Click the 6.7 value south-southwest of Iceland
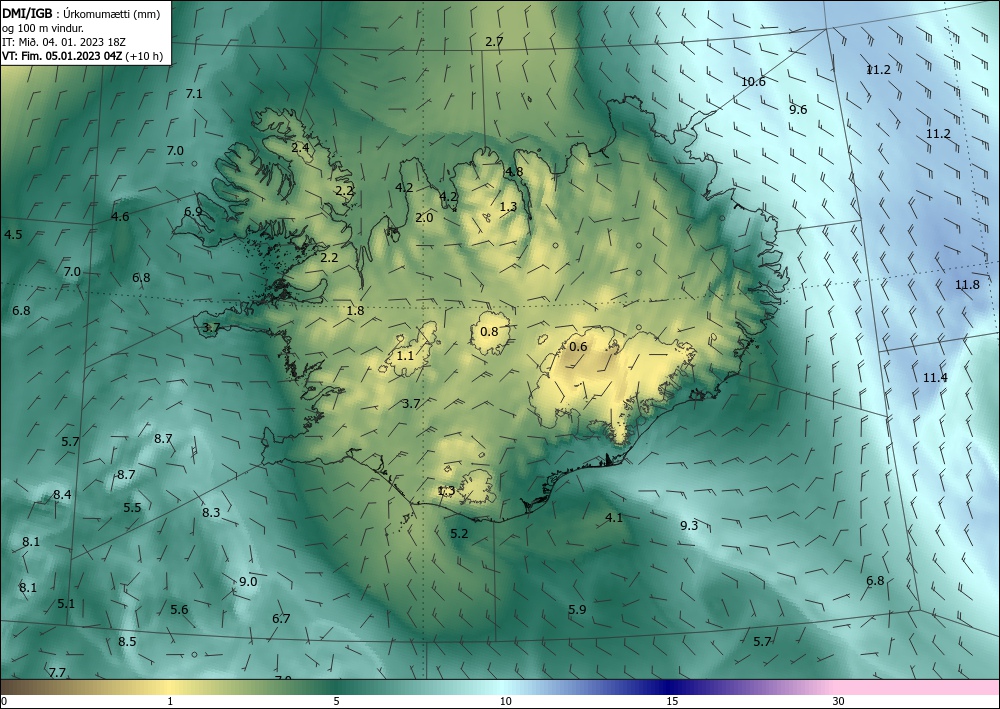 click(281, 618)
